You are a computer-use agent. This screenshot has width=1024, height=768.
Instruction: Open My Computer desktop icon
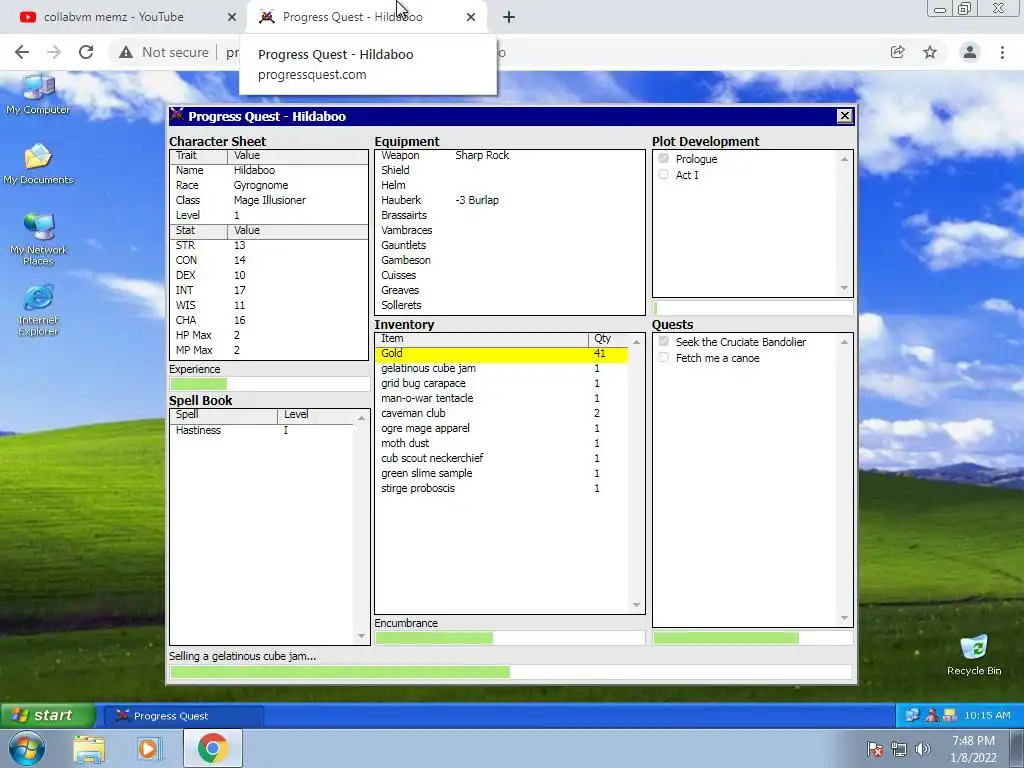(39, 95)
